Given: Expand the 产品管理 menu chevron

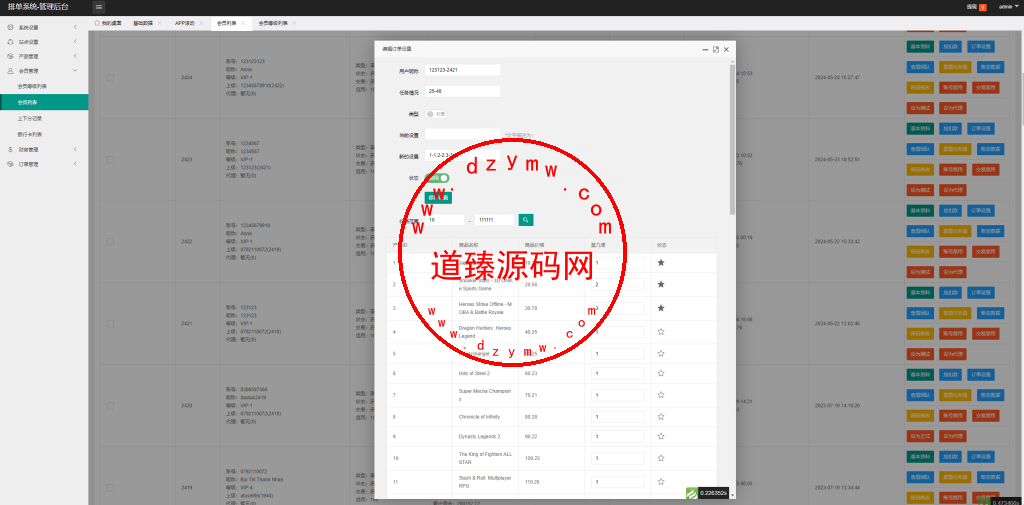Looking at the screenshot, I should pos(75,56).
